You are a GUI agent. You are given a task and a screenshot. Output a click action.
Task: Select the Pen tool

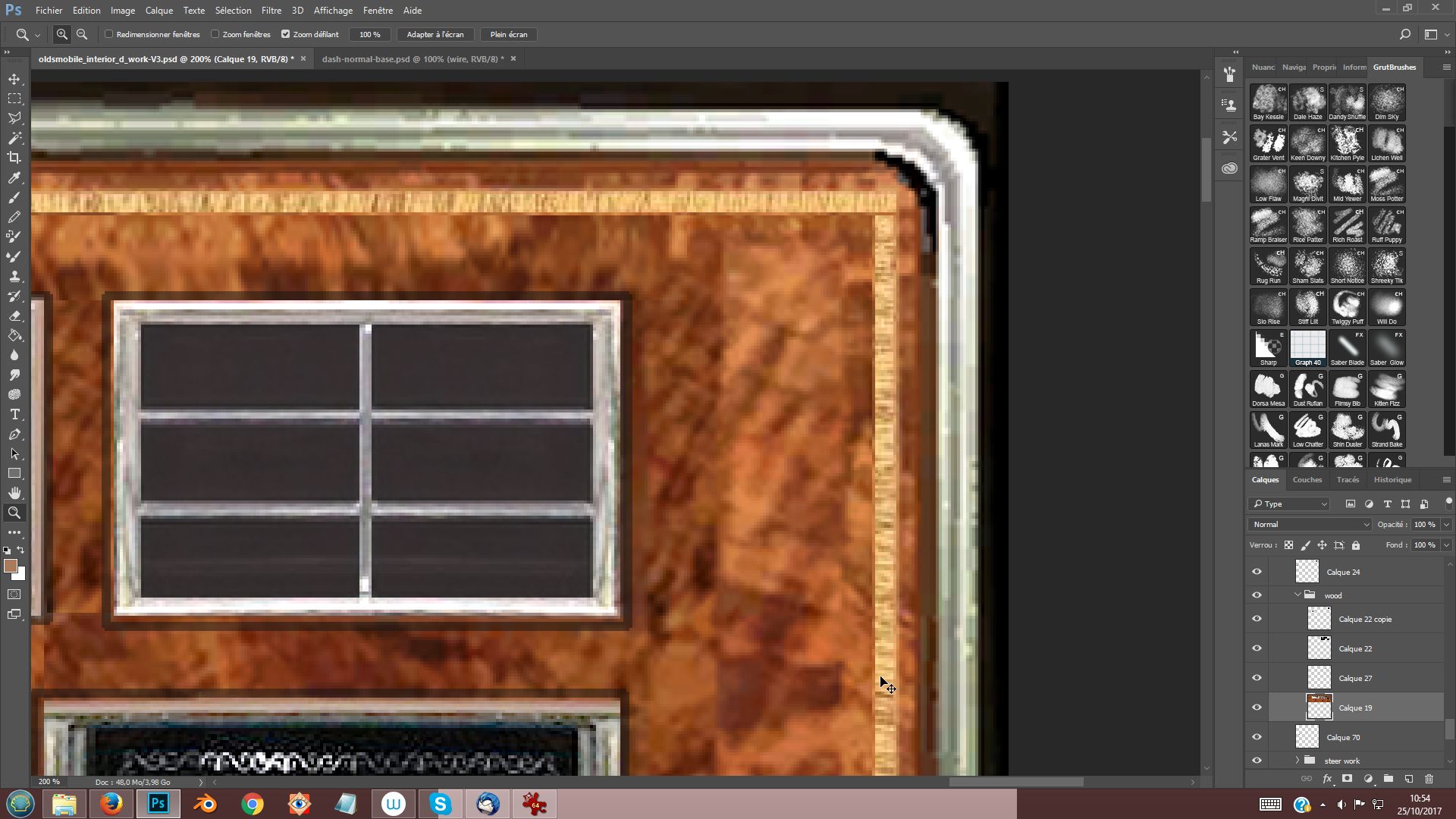point(14,434)
